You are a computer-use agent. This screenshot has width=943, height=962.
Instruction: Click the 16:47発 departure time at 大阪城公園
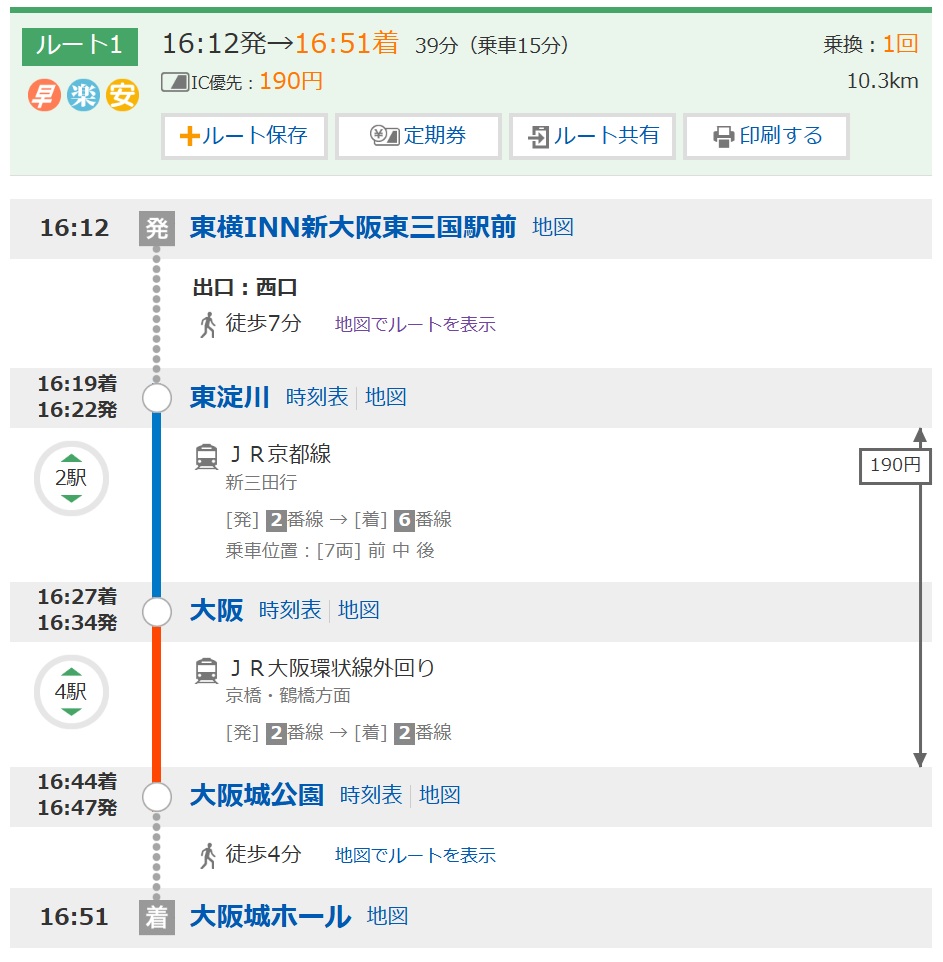pyautogui.click(x=77, y=808)
